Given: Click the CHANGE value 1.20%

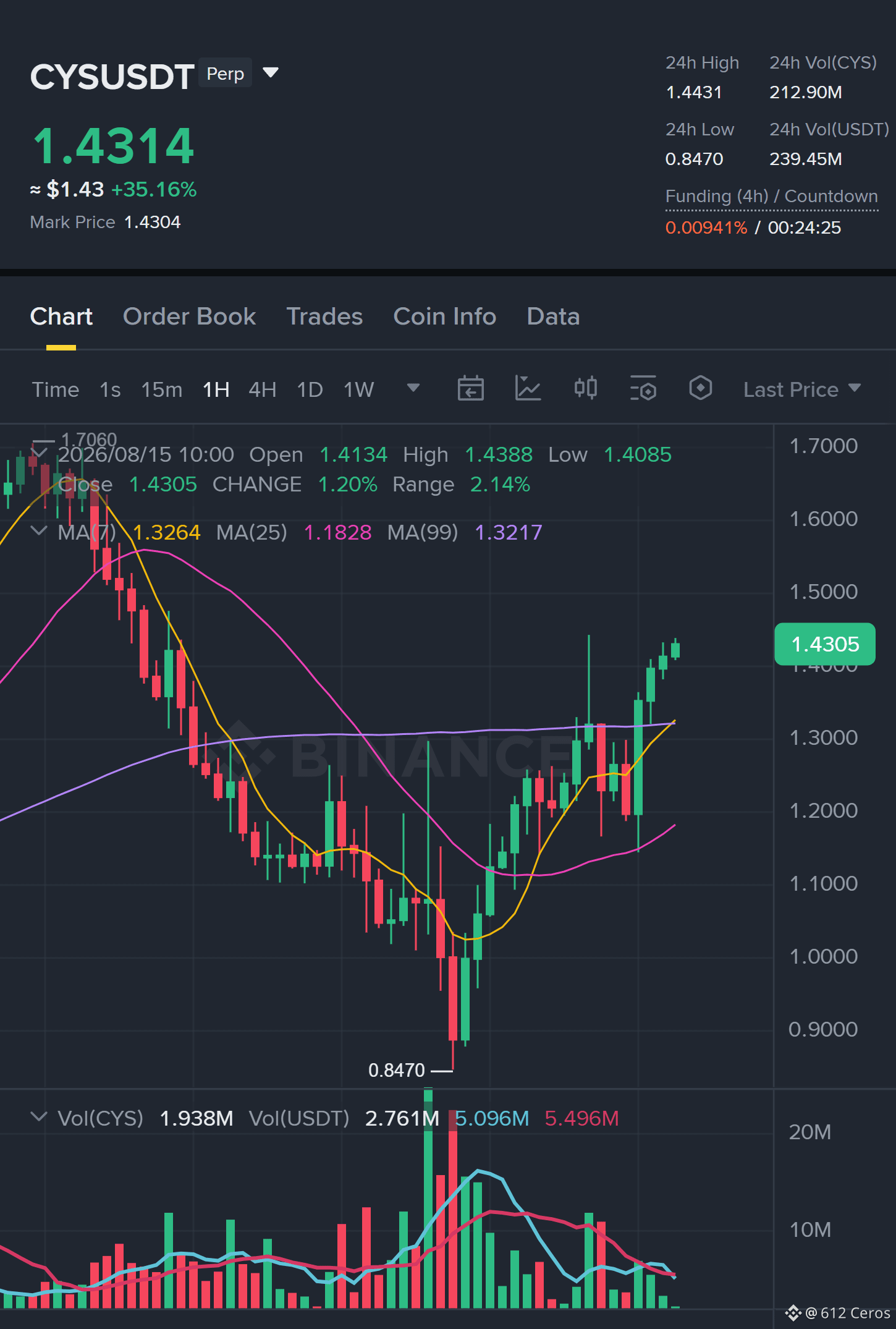Looking at the screenshot, I should 347,484.
